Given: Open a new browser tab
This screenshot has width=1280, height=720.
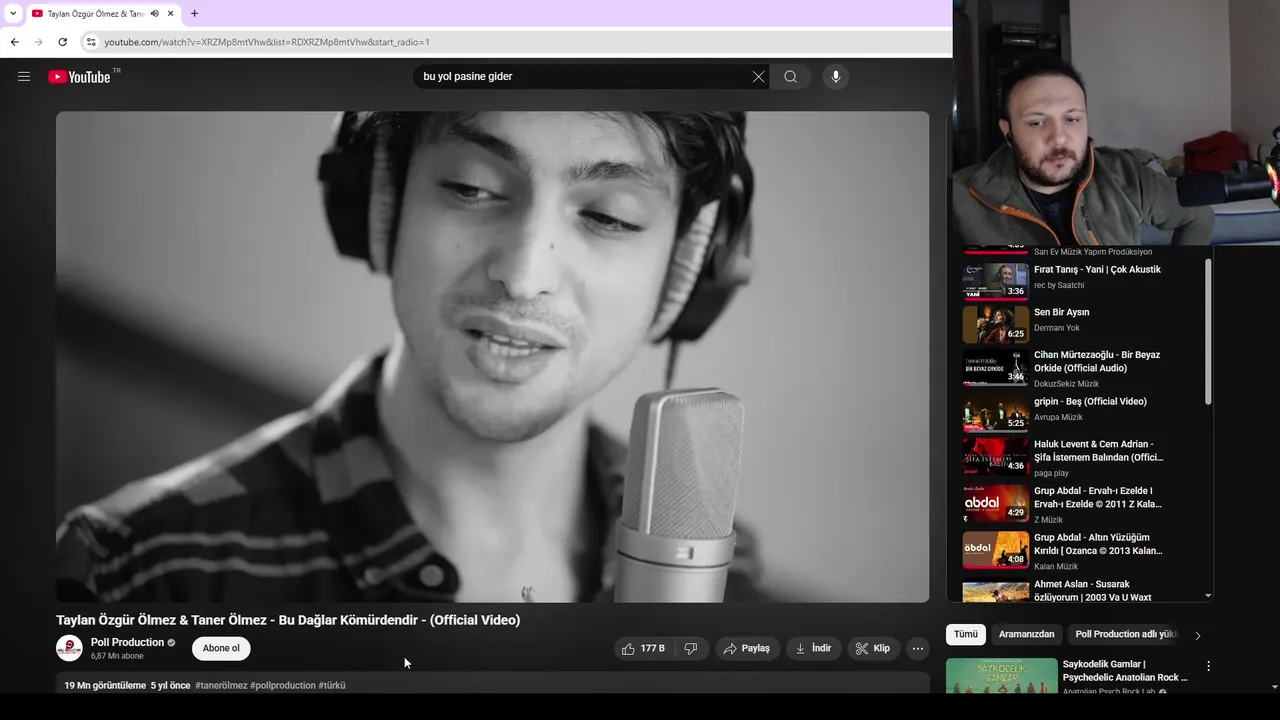Looking at the screenshot, I should (x=194, y=14).
